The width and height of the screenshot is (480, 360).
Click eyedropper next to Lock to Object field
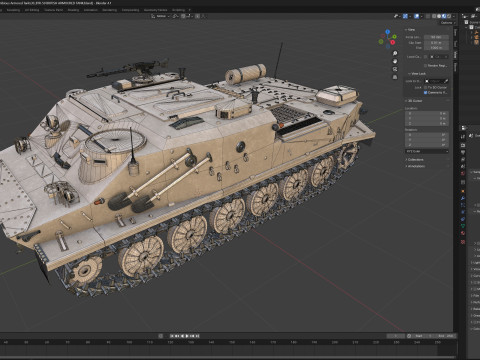[x=446, y=81]
